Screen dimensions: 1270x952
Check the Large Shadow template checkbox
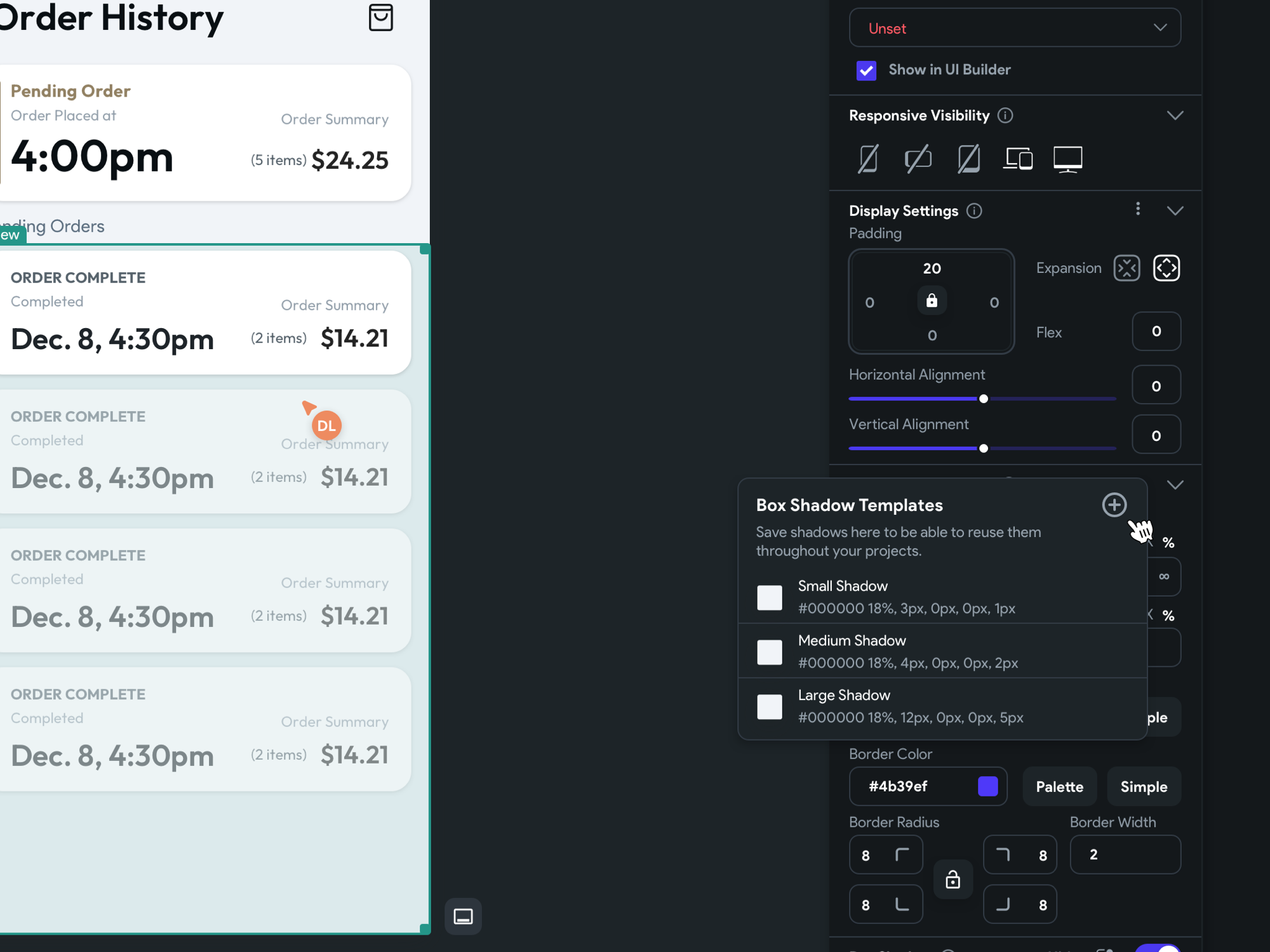coord(770,706)
